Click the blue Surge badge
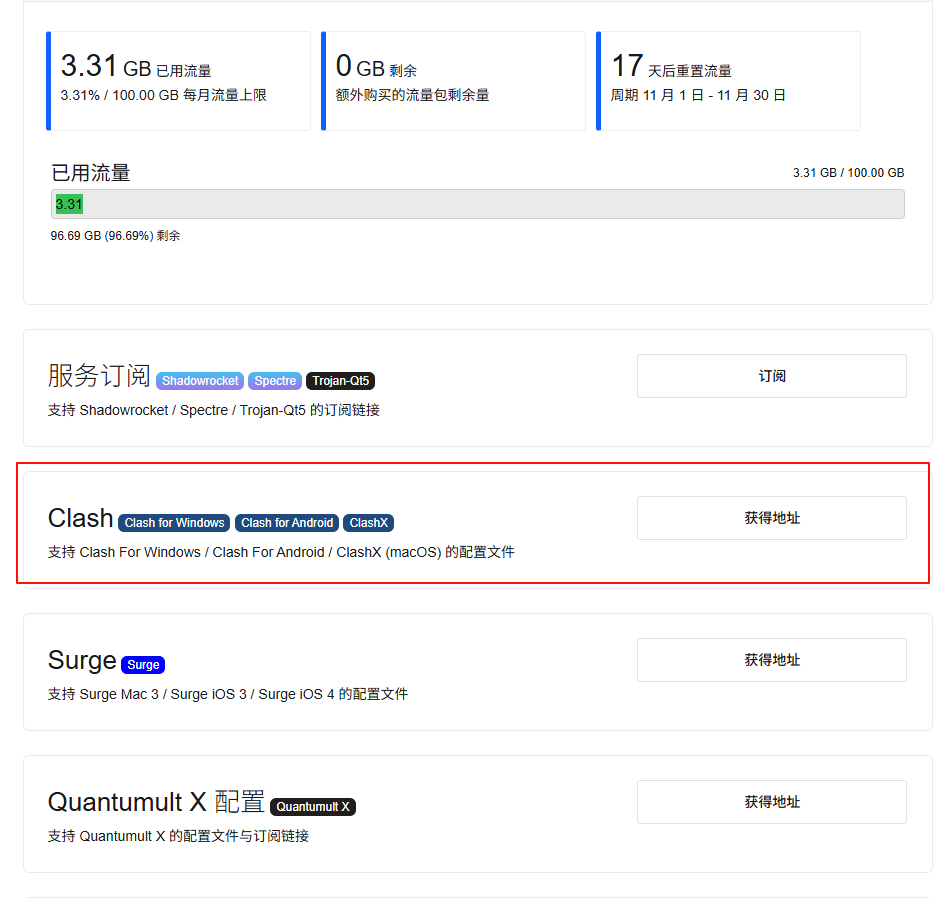Screen dimensions: 948x898 click(143, 665)
